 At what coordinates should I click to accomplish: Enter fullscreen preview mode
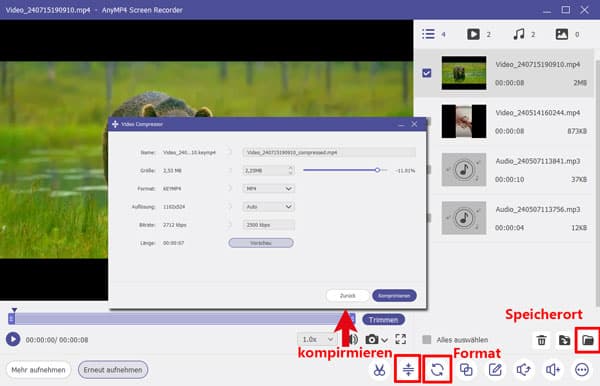(401, 339)
